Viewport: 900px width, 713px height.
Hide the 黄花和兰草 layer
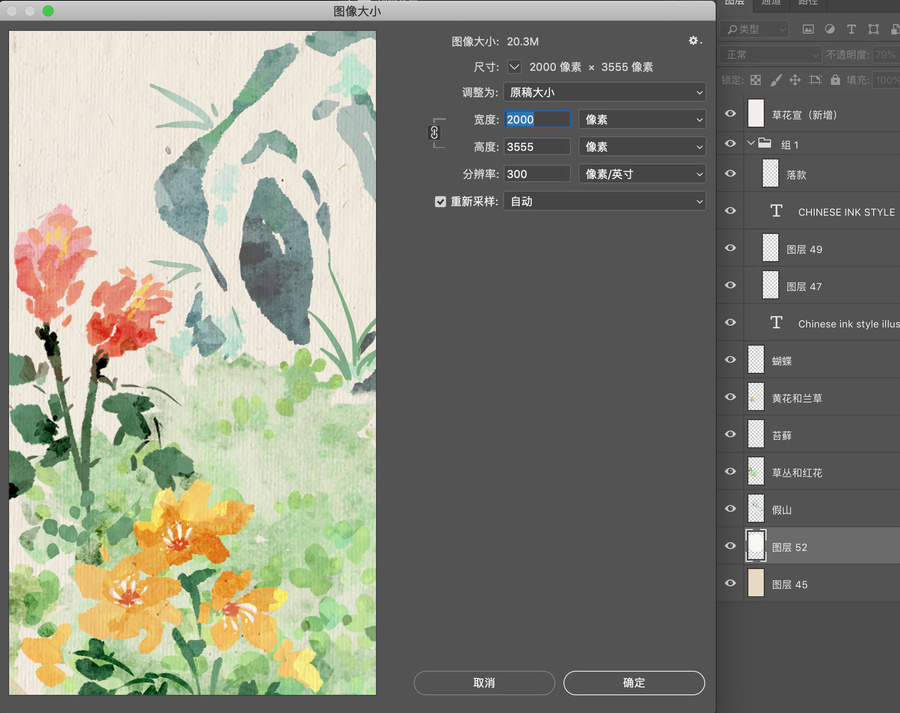click(x=730, y=397)
